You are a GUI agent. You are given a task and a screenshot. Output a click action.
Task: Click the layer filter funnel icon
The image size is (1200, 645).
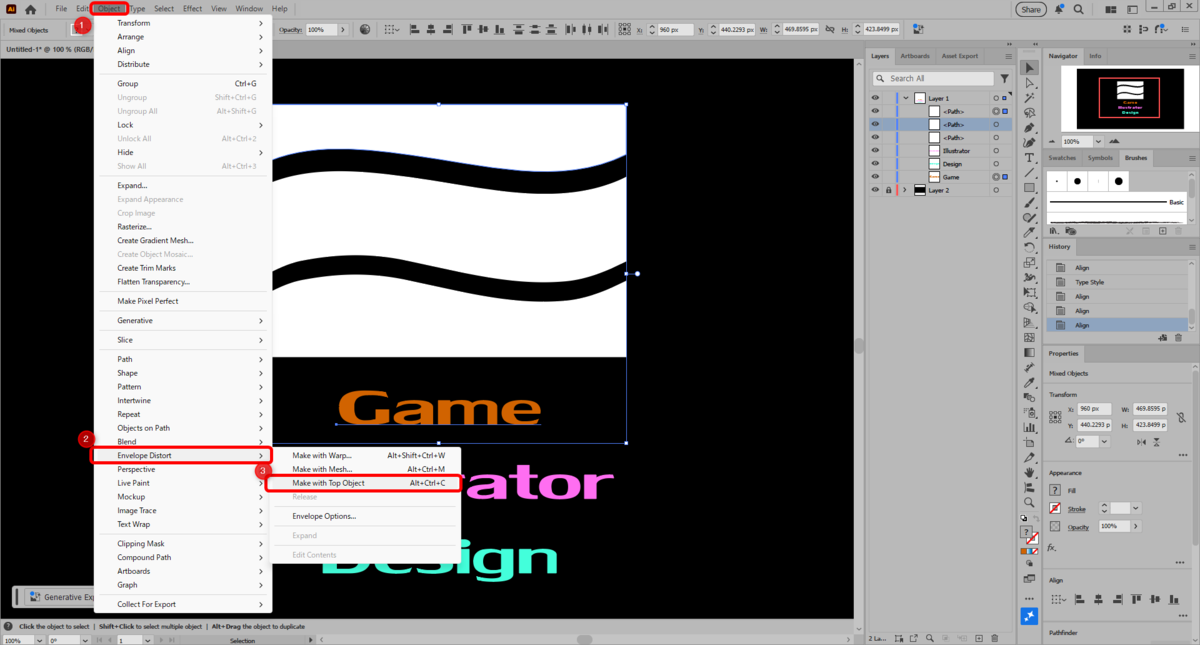[1005, 78]
